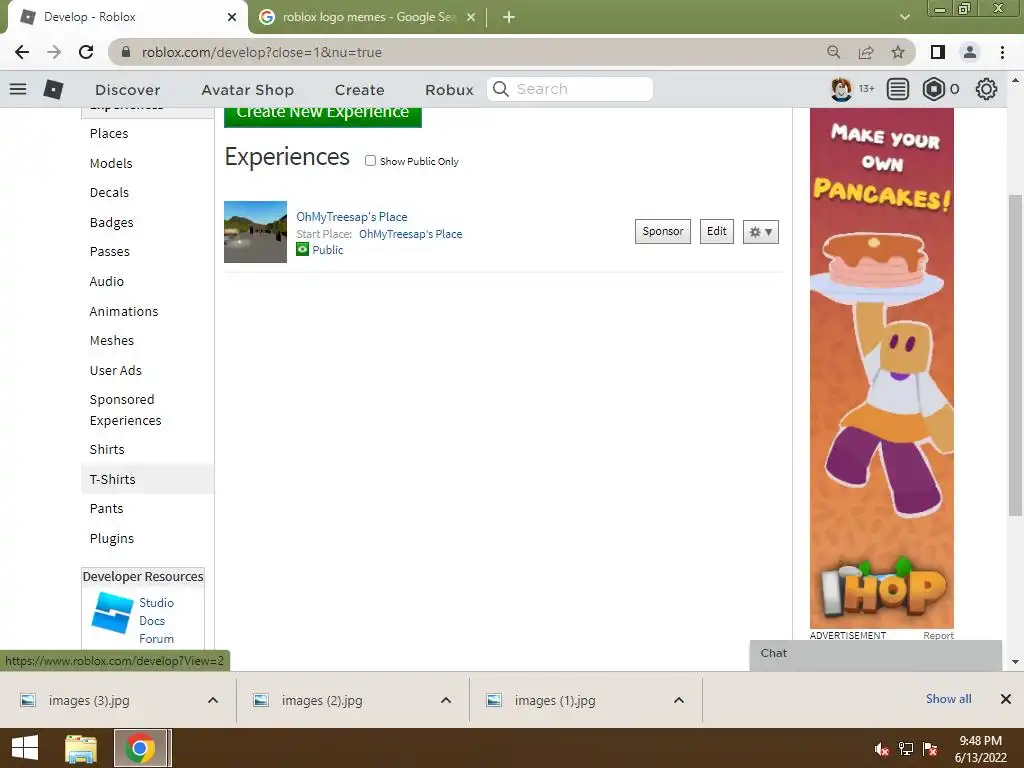Screen dimensions: 1024x768
Task: Open the settings gear in Roblox header
Action: (x=986, y=89)
